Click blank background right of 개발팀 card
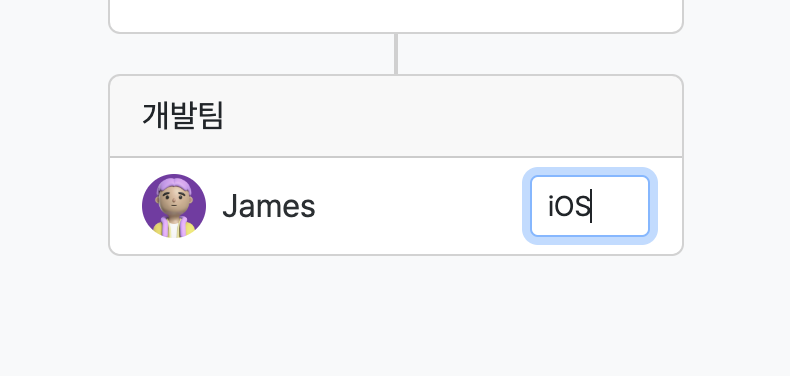 coord(737,165)
